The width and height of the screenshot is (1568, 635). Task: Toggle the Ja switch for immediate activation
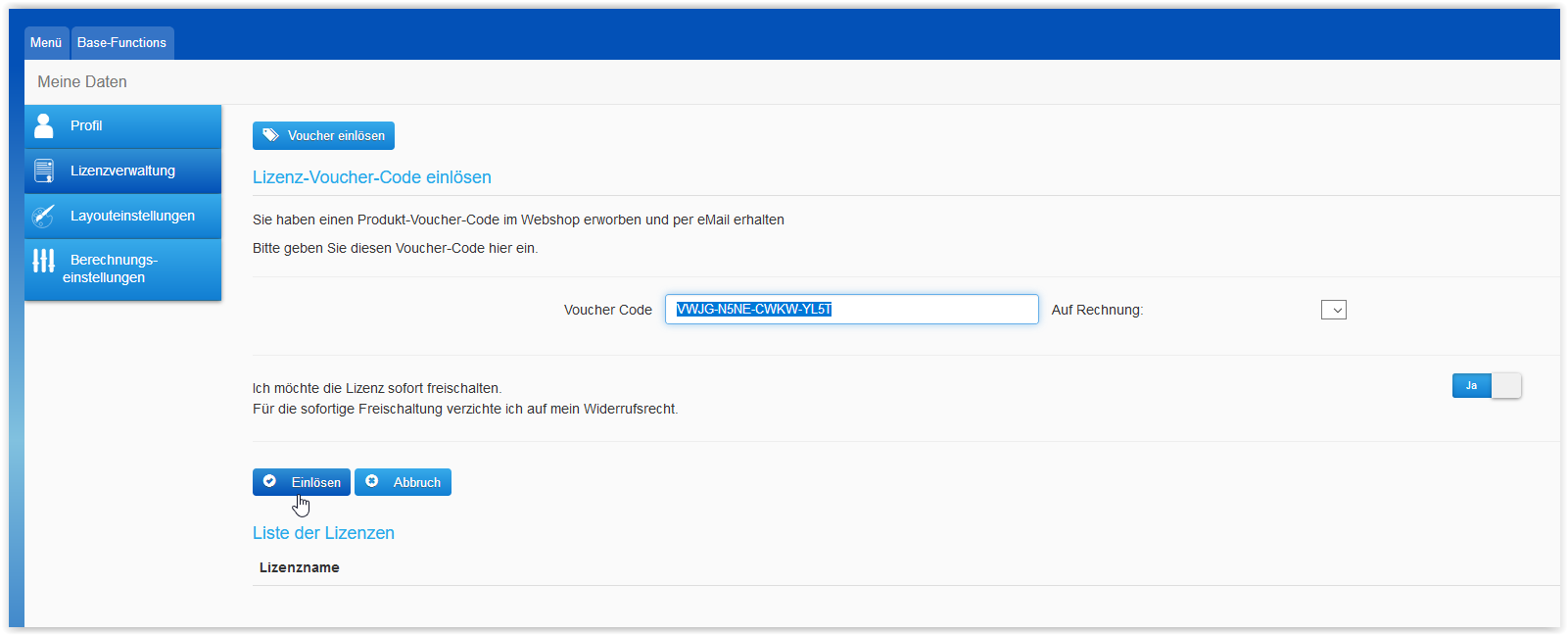point(1486,386)
